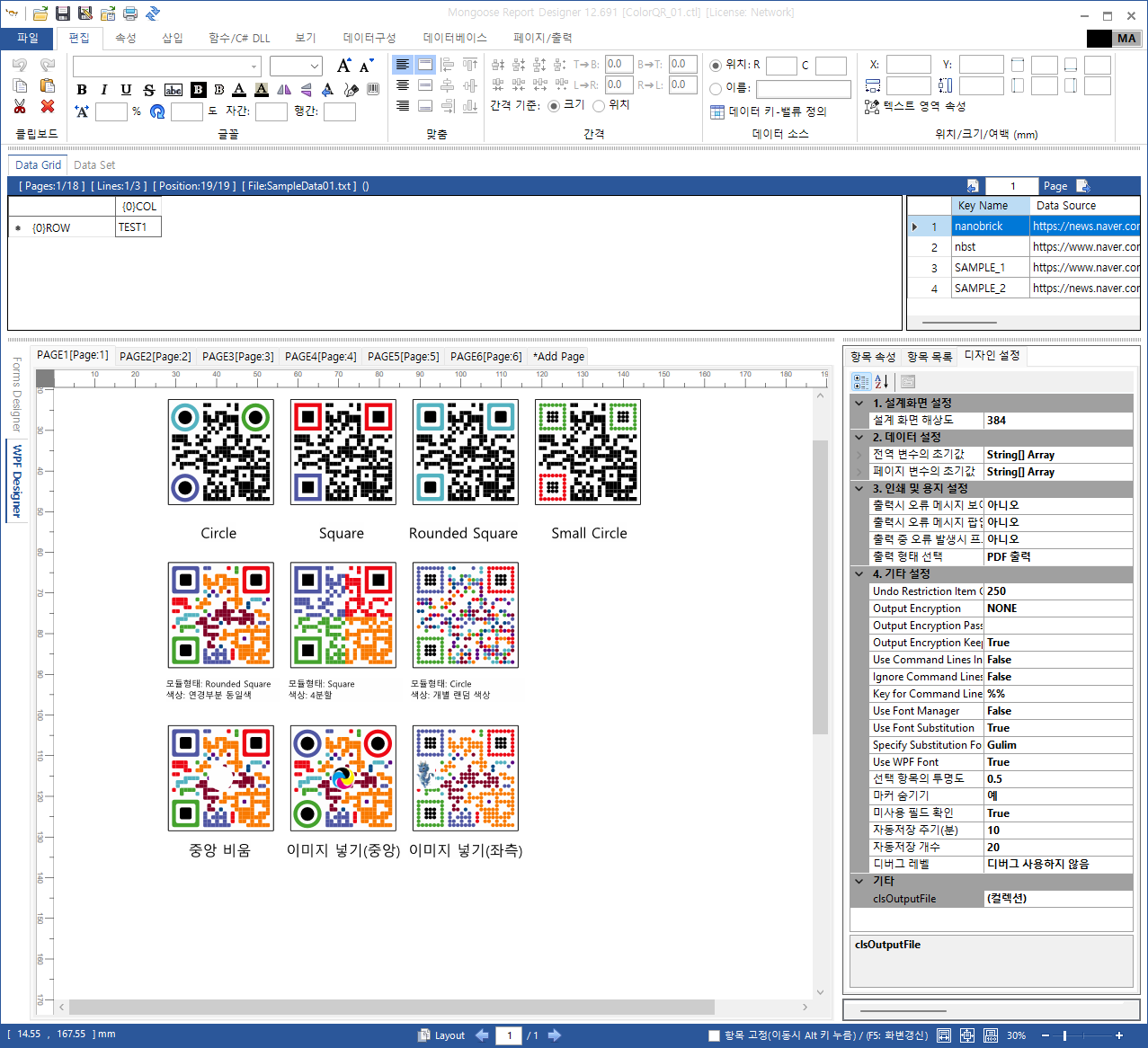Screen dimensions: 1148x1048
Task: Click the print icon in the quick access bar
Action: click(130, 13)
